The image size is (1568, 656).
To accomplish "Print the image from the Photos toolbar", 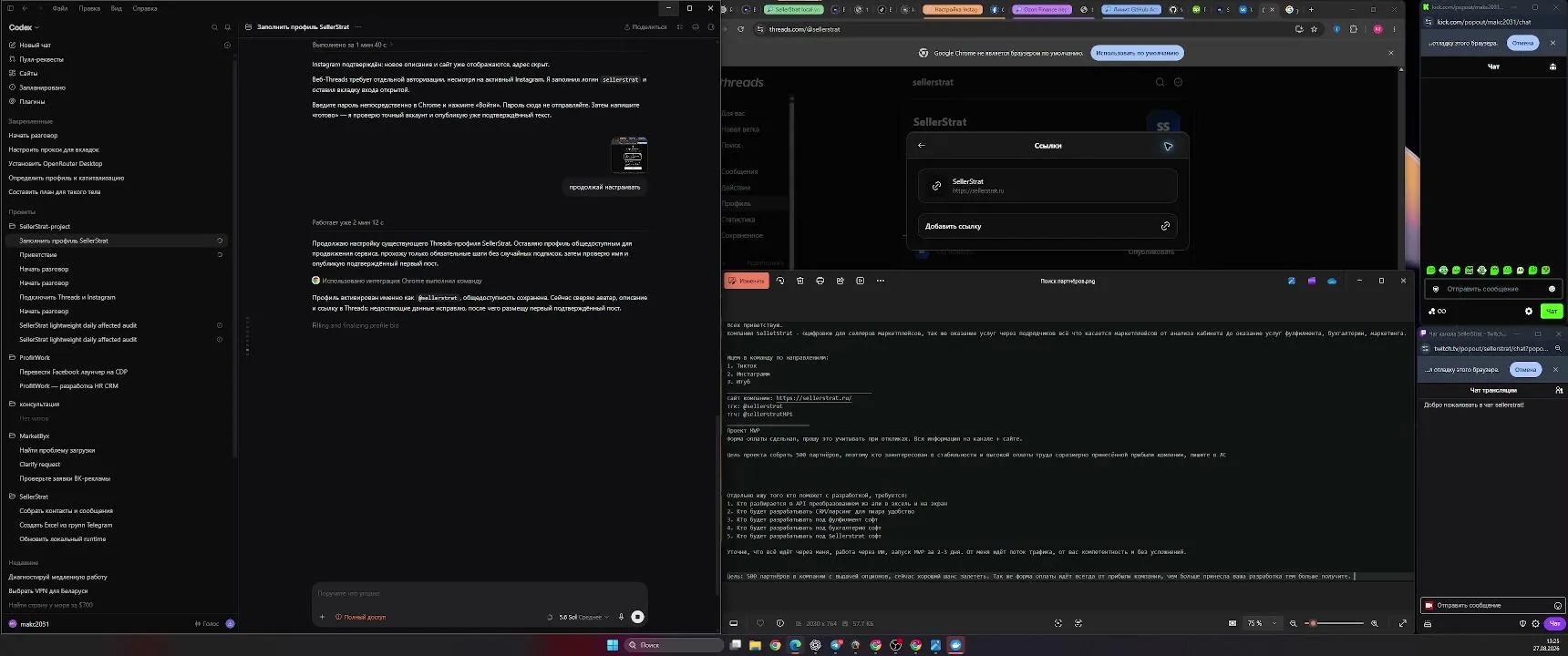I will (820, 281).
